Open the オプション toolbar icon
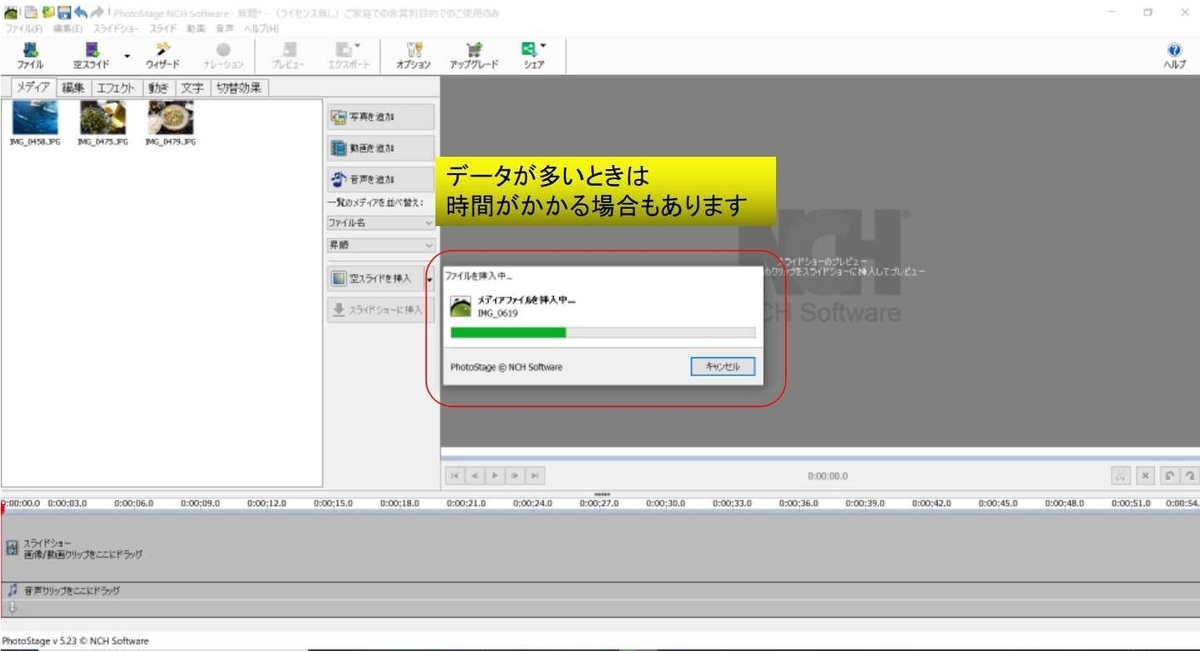Image resolution: width=1200 pixels, height=651 pixels. (x=414, y=56)
